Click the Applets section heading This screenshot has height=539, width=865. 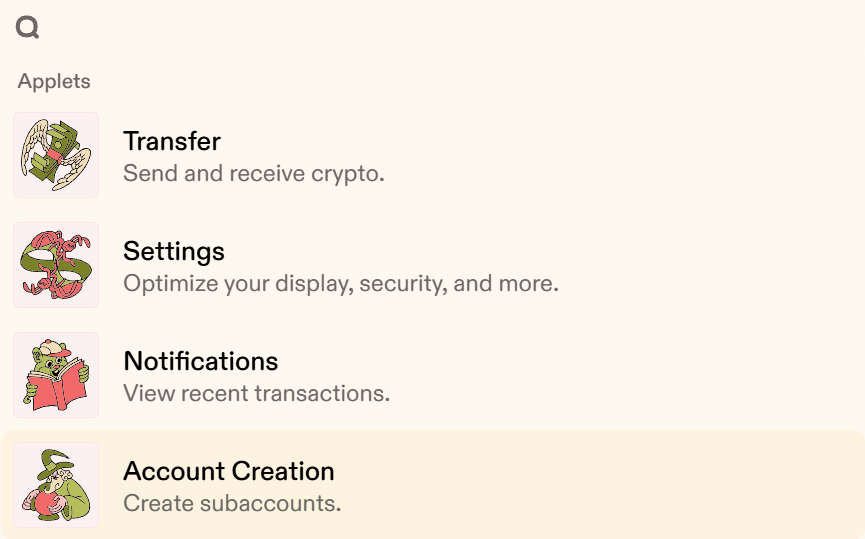[x=54, y=82]
